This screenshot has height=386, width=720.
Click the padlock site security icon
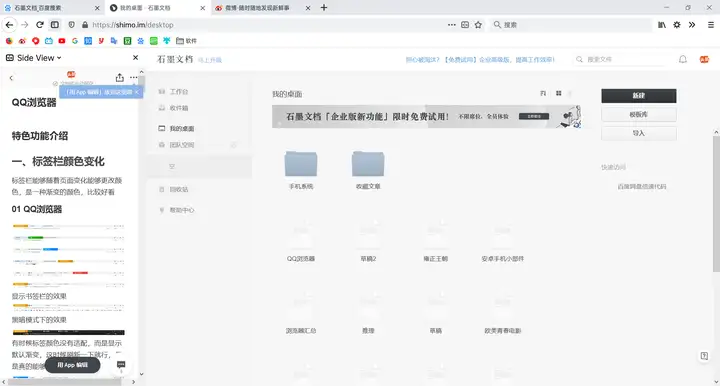tap(85, 25)
